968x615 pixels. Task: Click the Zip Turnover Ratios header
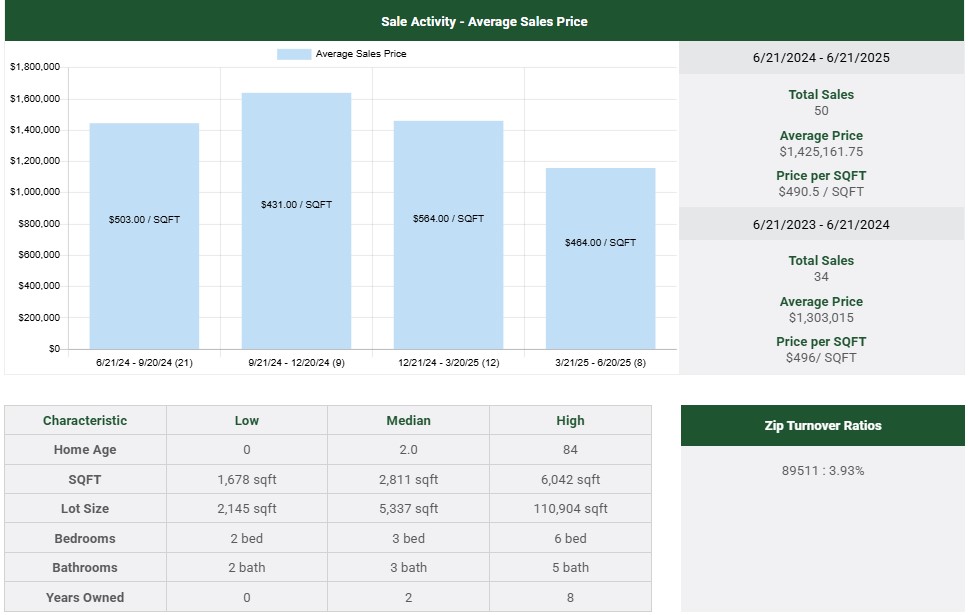(x=822, y=426)
